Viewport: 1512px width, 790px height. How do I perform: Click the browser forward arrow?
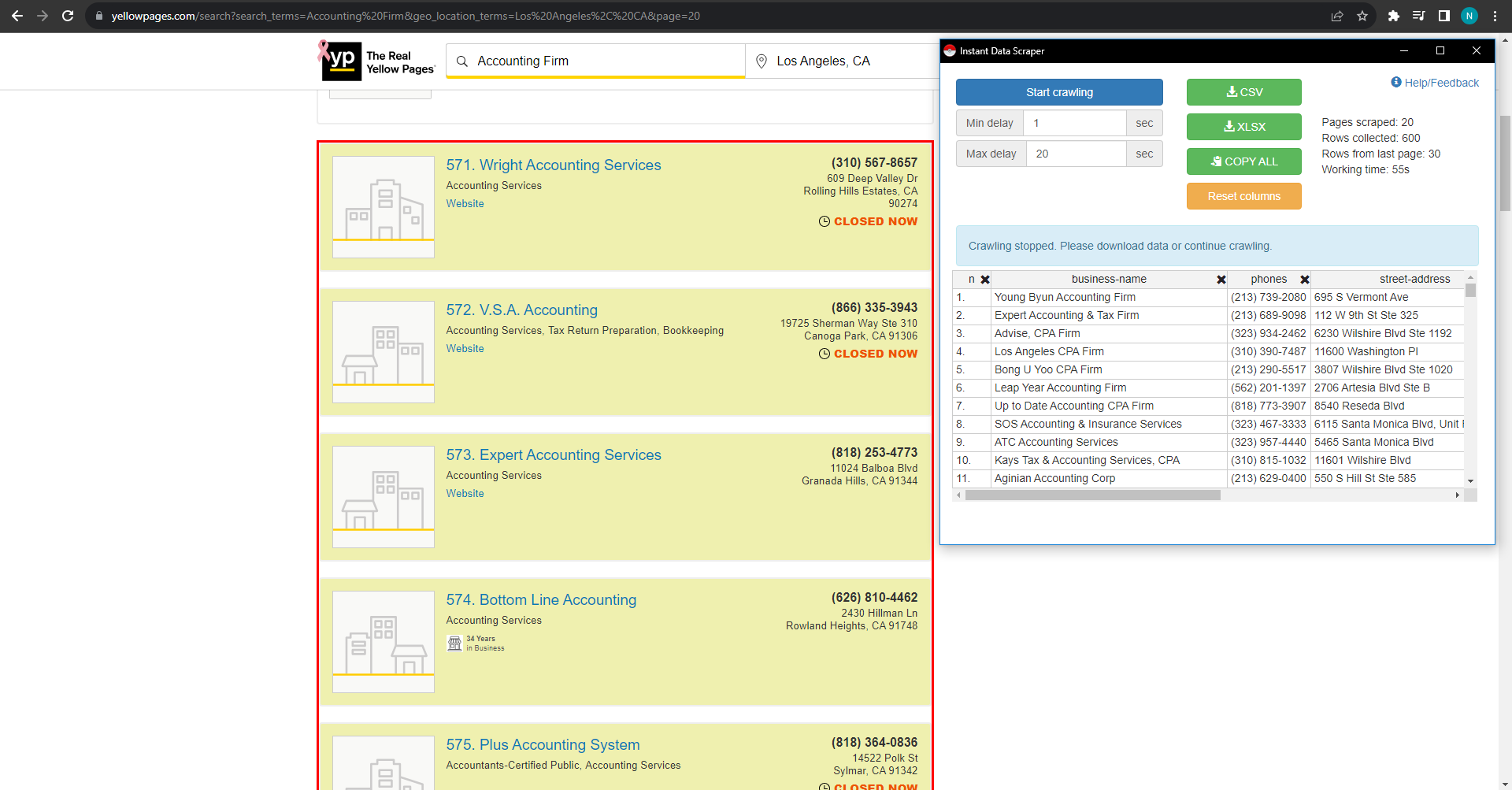coord(43,16)
